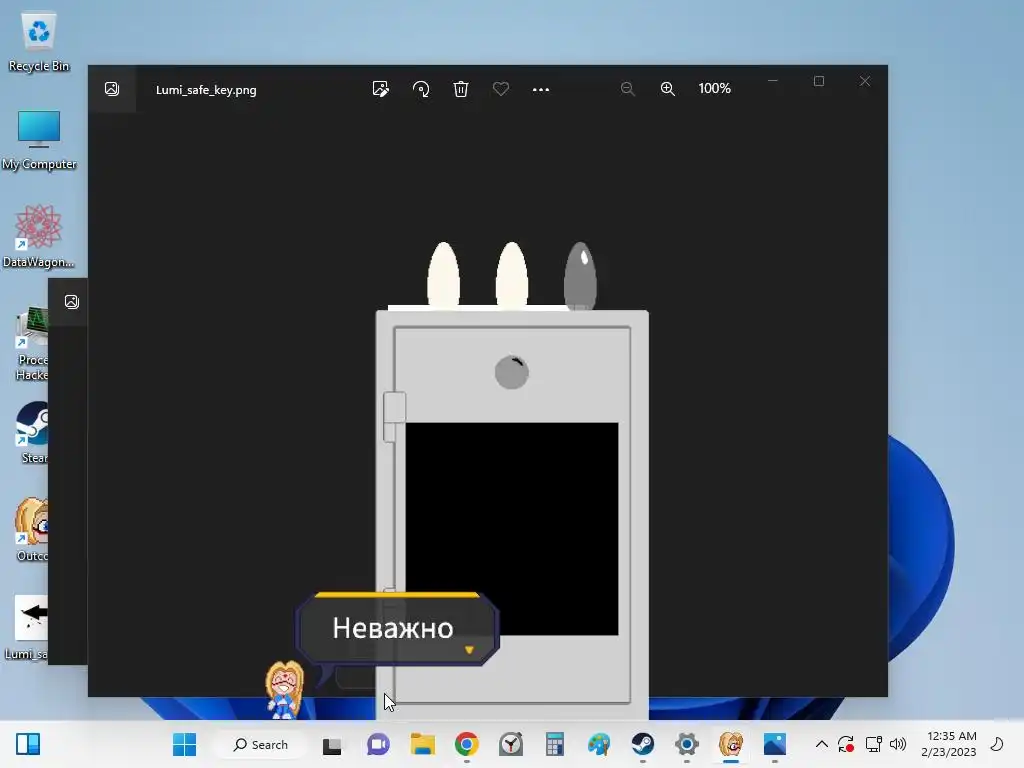Rotate the image using the rotate icon

click(421, 89)
